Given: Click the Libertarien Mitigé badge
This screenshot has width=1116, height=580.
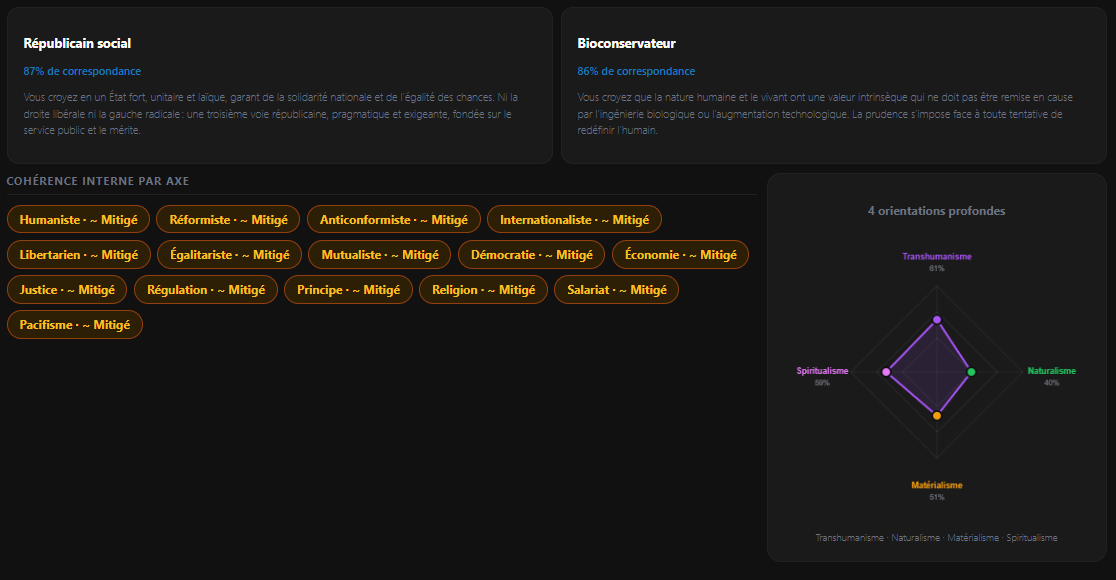Looking at the screenshot, I should [78, 255].
